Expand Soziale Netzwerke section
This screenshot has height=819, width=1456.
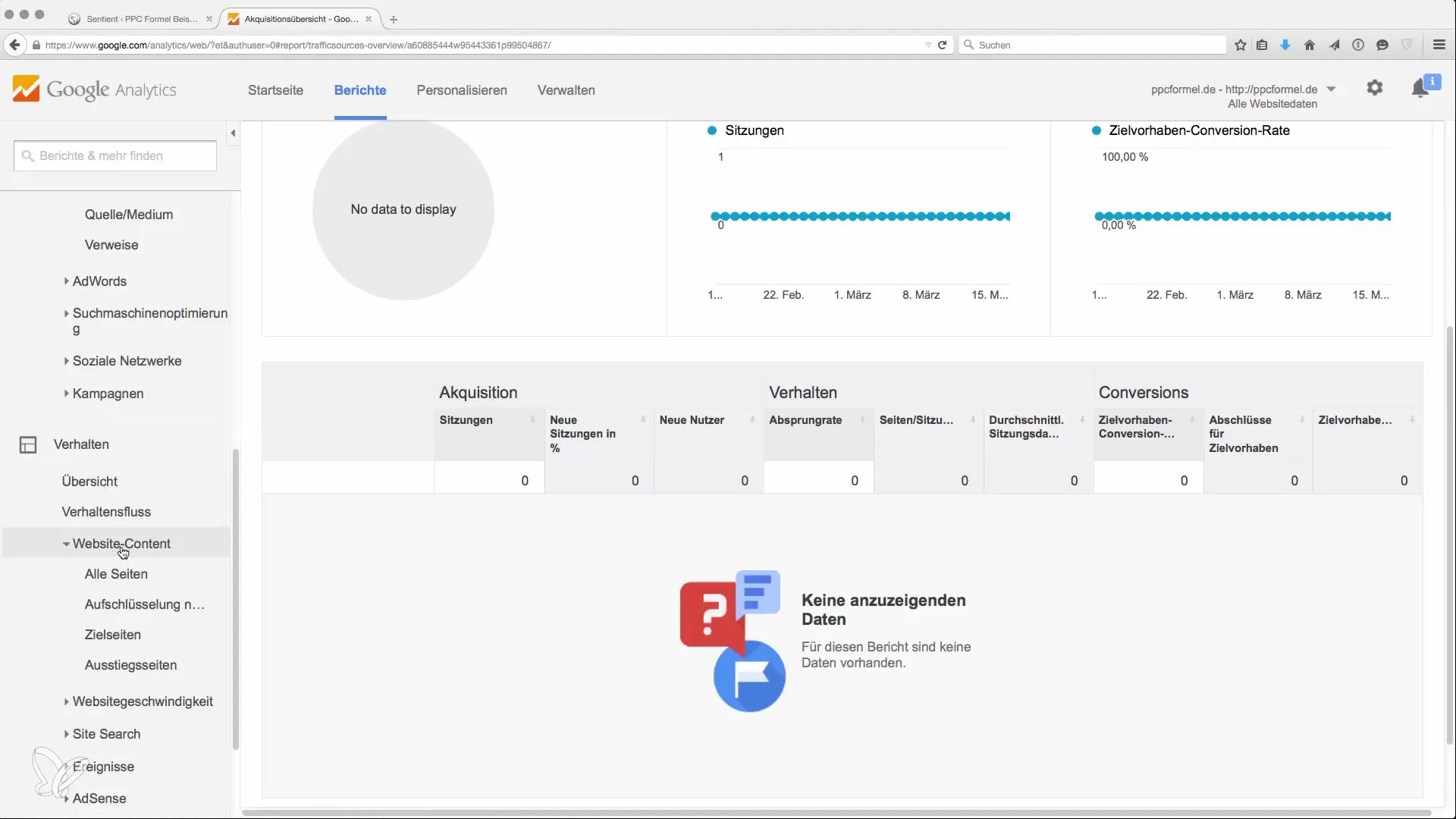[67, 361]
